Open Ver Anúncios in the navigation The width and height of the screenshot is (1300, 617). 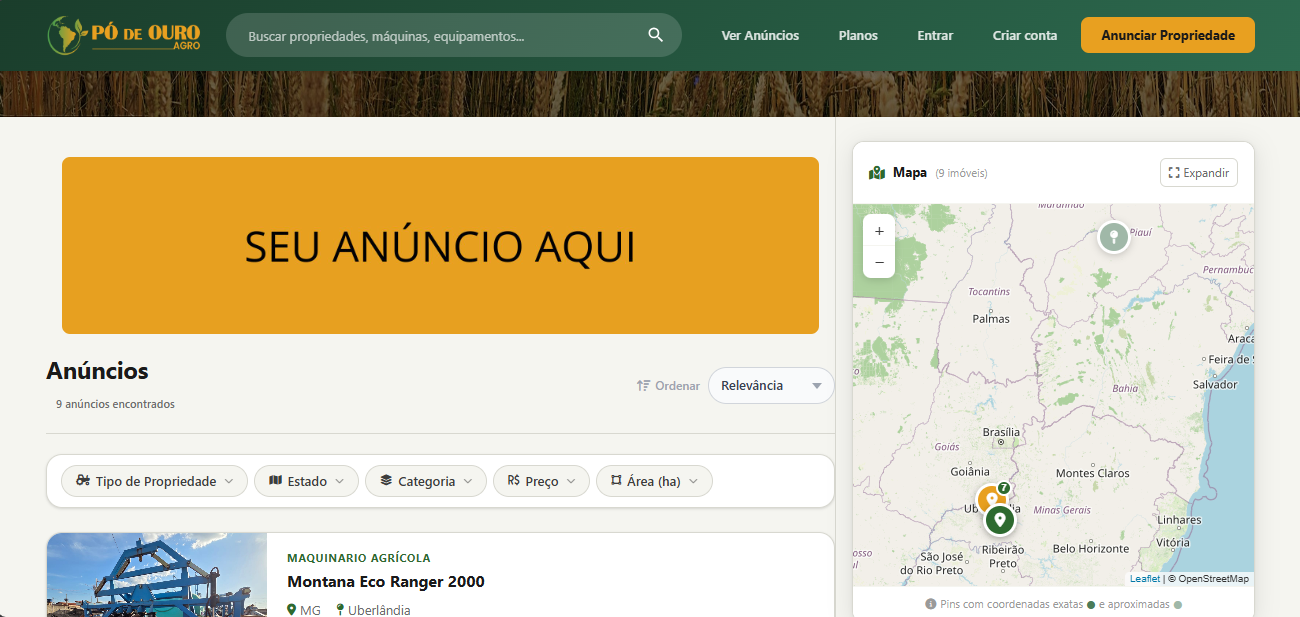[x=760, y=35]
